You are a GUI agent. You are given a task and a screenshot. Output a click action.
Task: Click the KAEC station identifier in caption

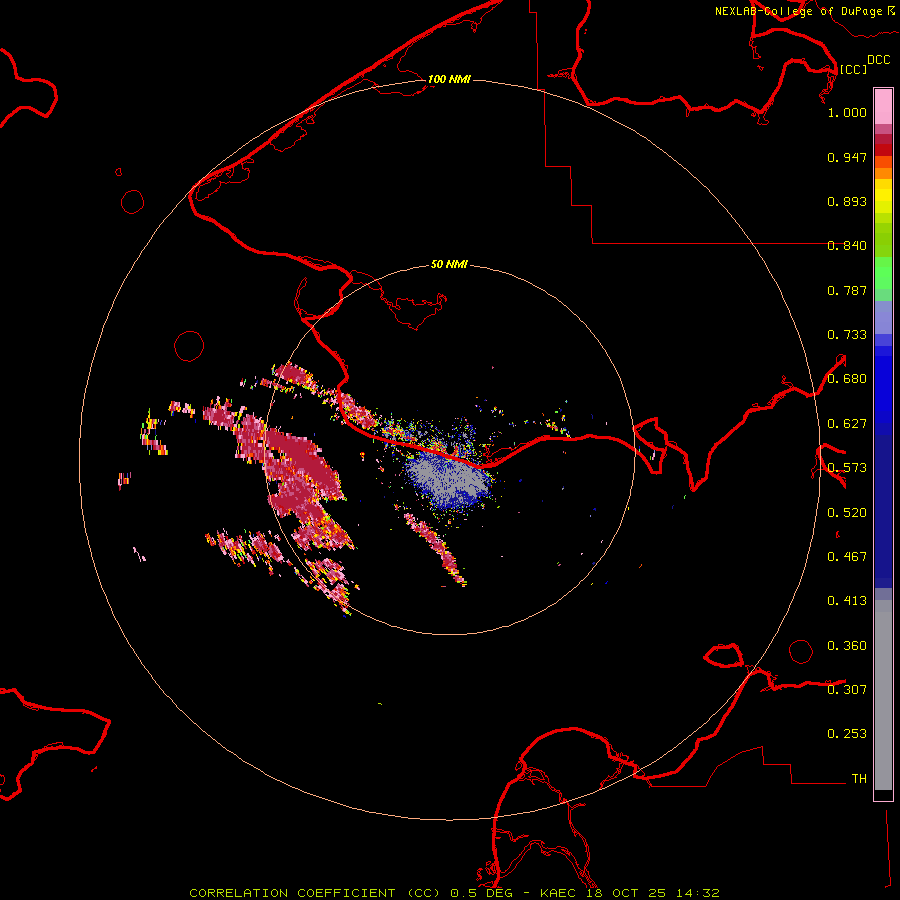coord(558,893)
